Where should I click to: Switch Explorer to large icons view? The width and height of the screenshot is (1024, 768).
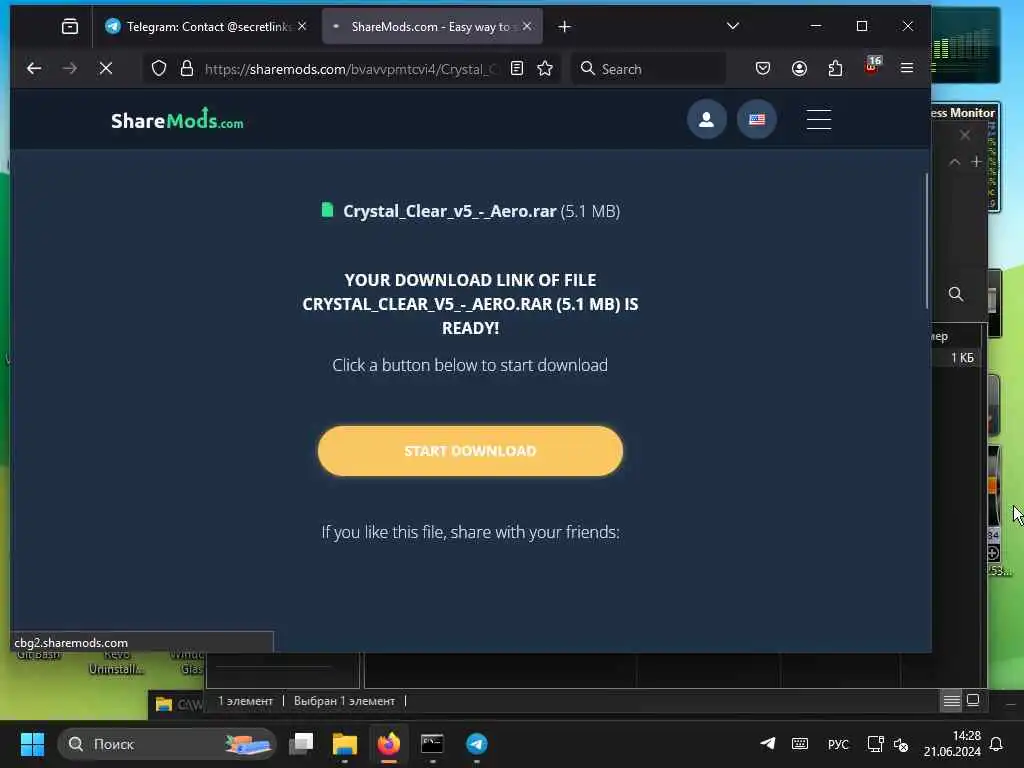973,700
